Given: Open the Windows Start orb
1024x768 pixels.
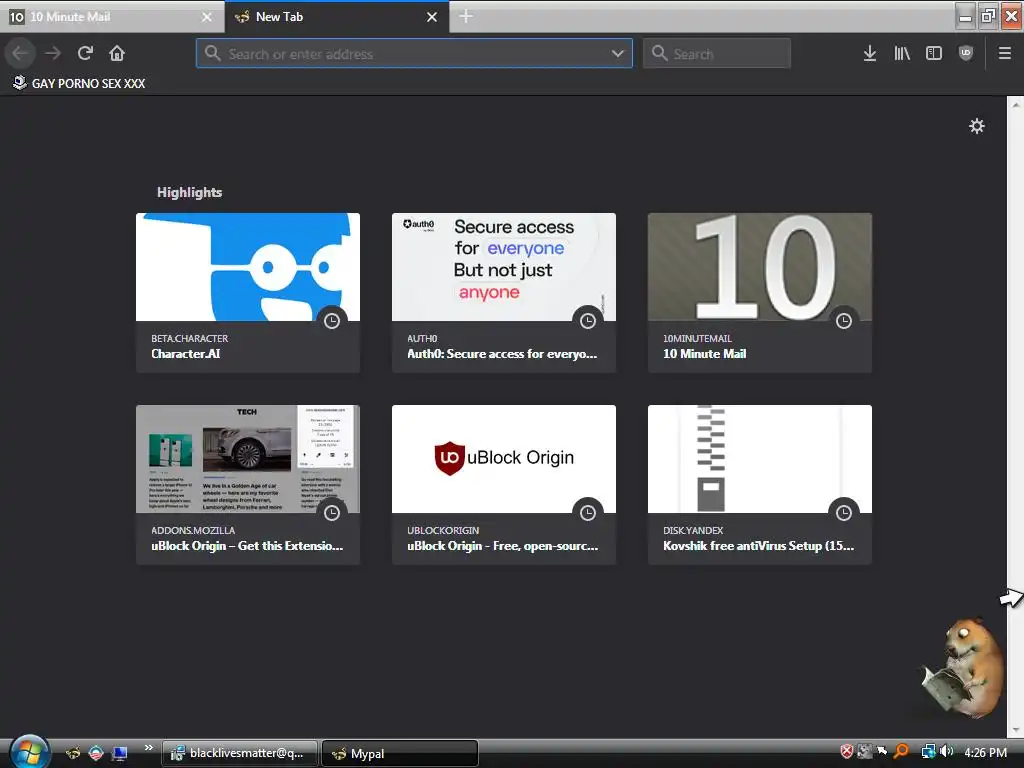Looking at the screenshot, I should tap(28, 752).
